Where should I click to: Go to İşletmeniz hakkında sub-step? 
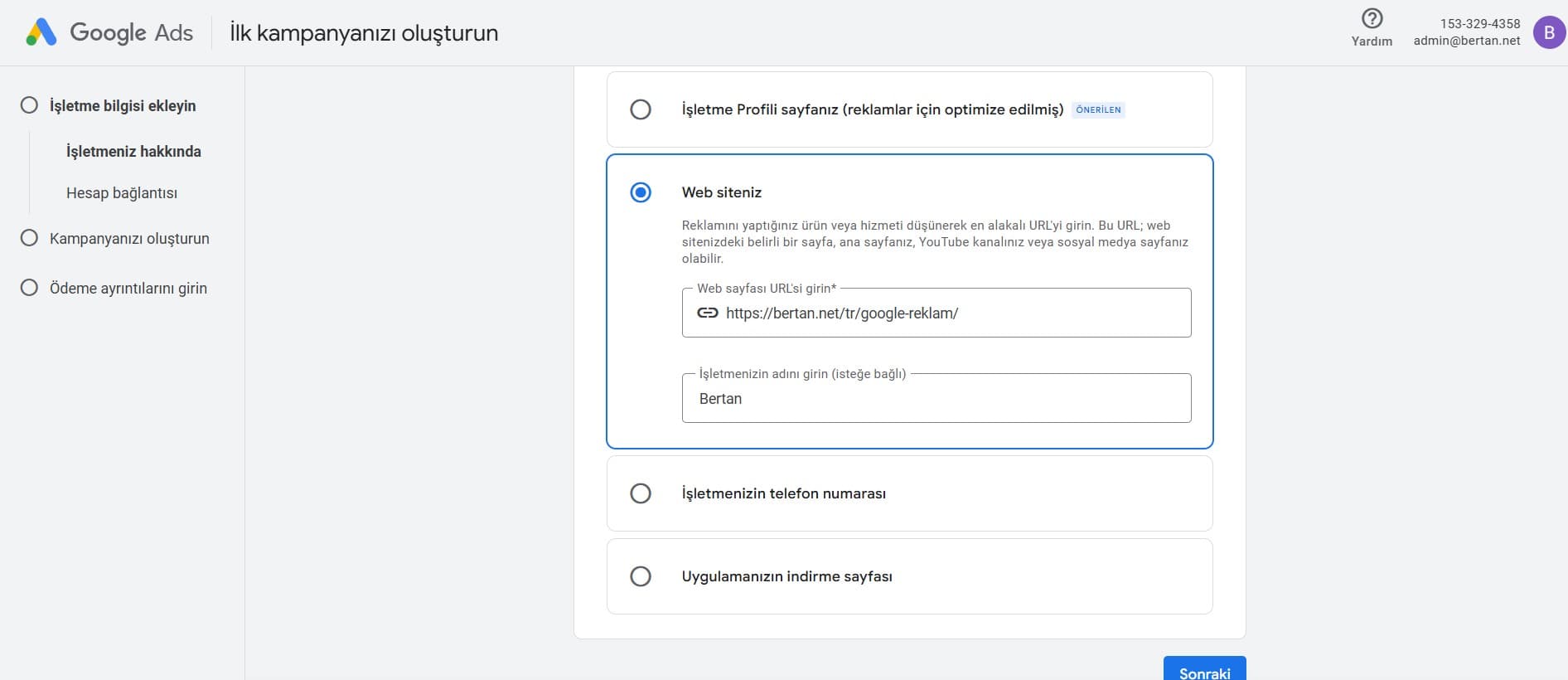coord(133,152)
